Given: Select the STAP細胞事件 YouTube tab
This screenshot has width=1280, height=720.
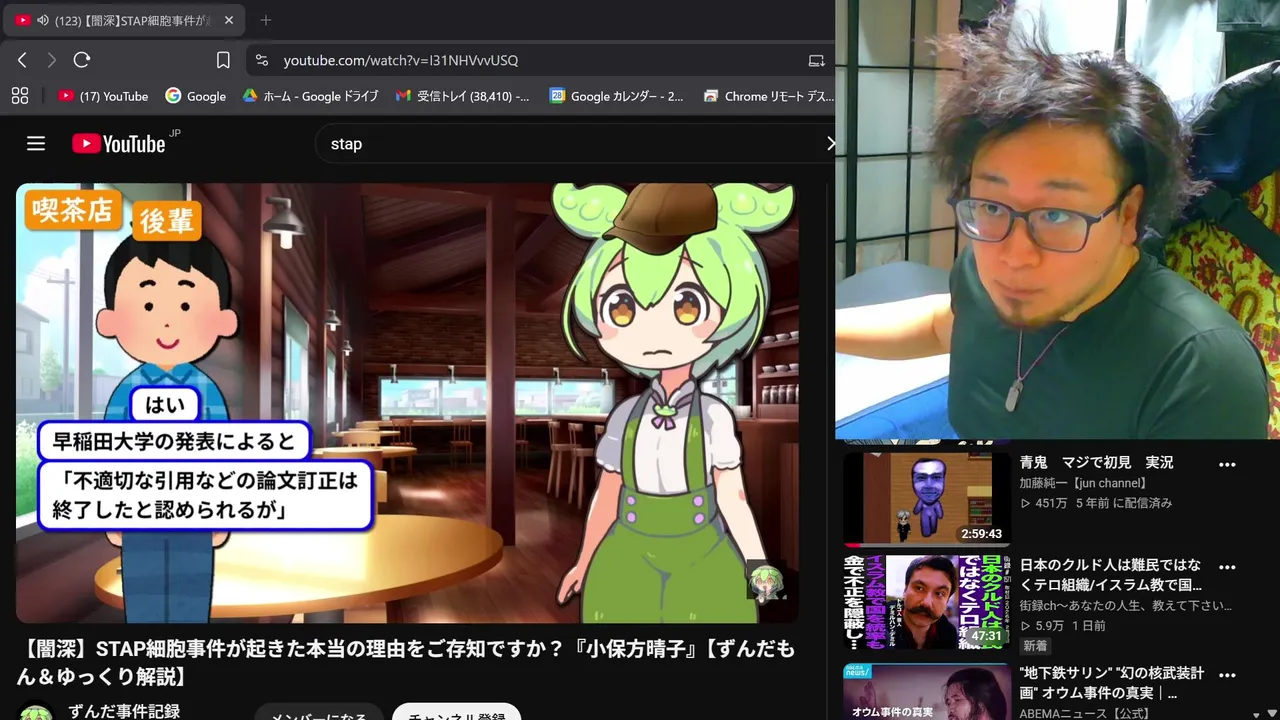Looking at the screenshot, I should [x=125, y=20].
